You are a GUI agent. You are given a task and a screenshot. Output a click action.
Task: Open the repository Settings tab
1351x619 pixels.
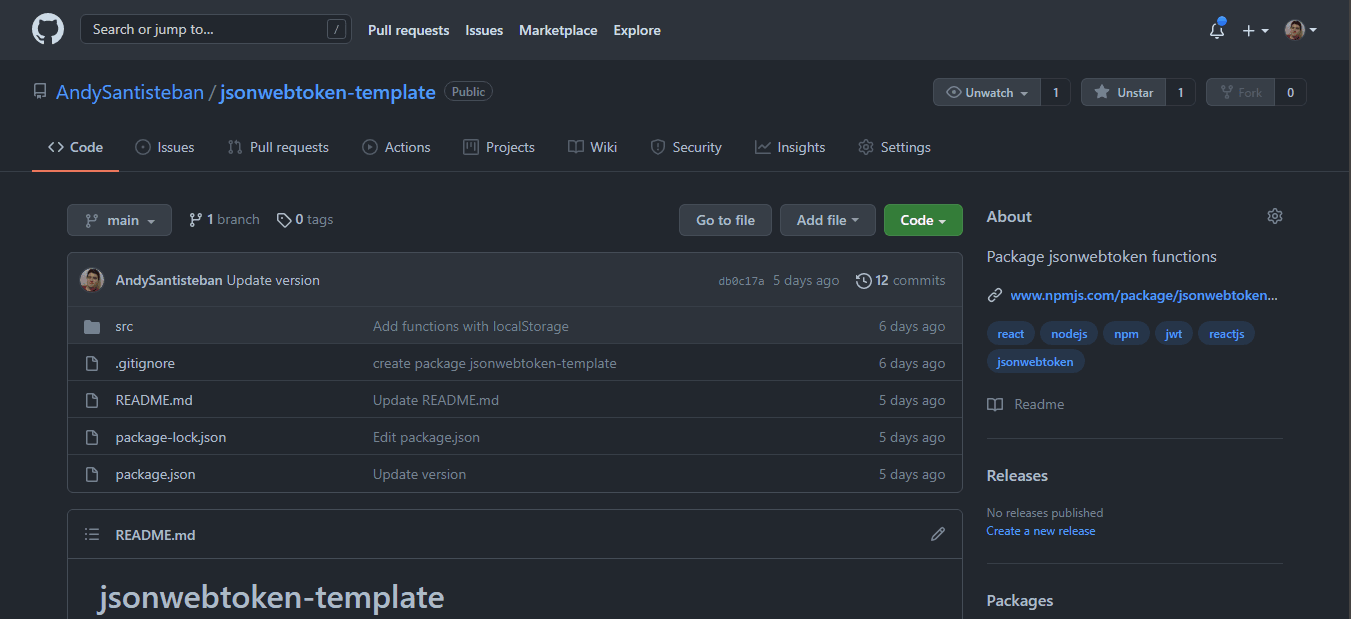click(894, 147)
